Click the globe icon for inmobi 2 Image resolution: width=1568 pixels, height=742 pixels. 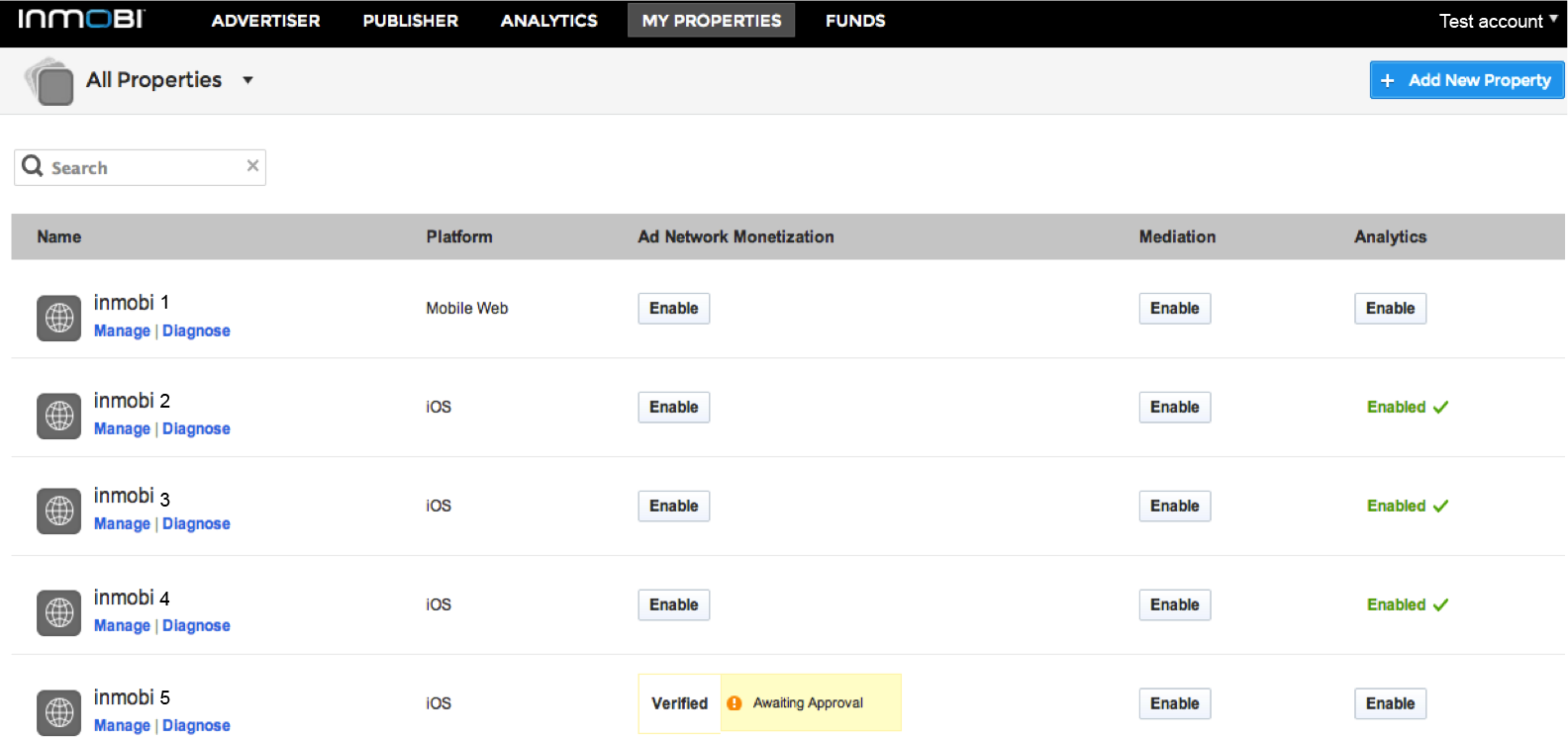(x=59, y=416)
